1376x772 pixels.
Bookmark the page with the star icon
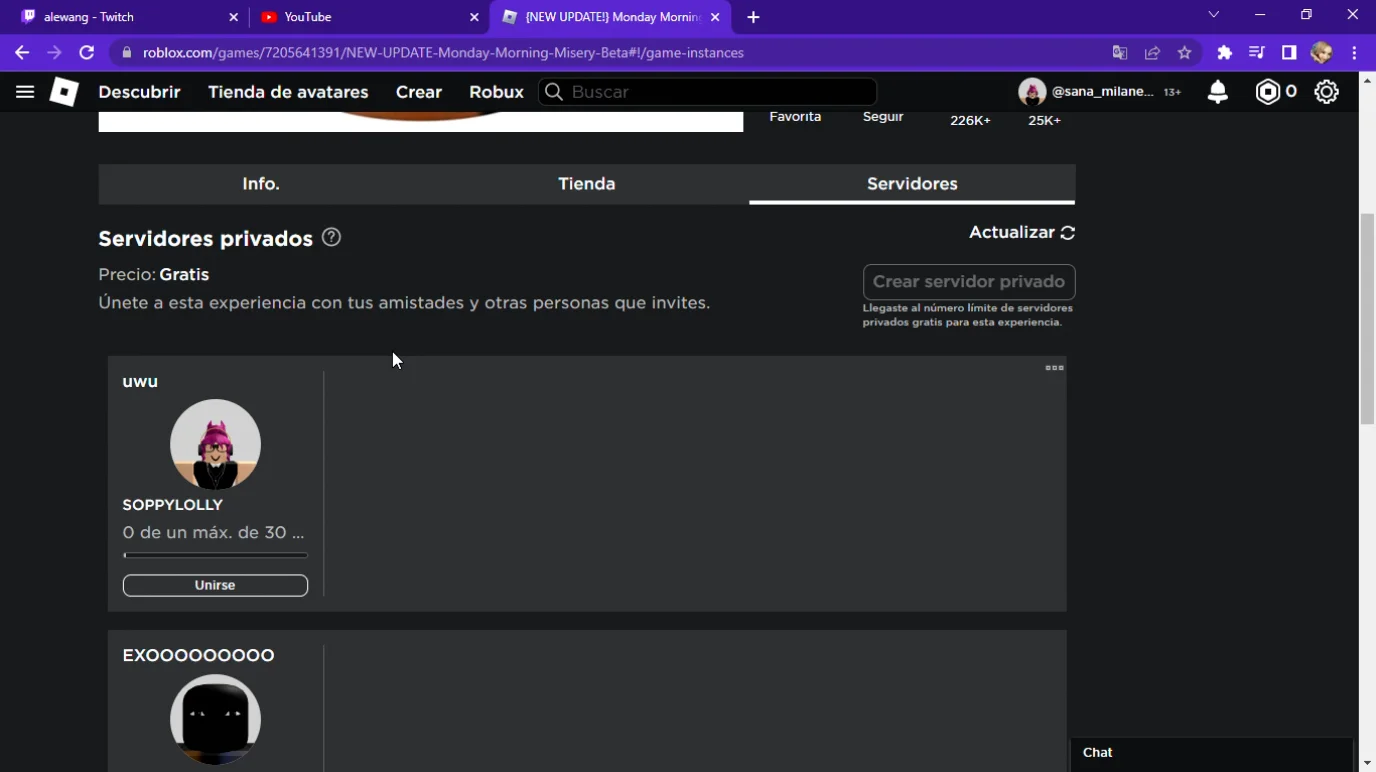click(1185, 53)
